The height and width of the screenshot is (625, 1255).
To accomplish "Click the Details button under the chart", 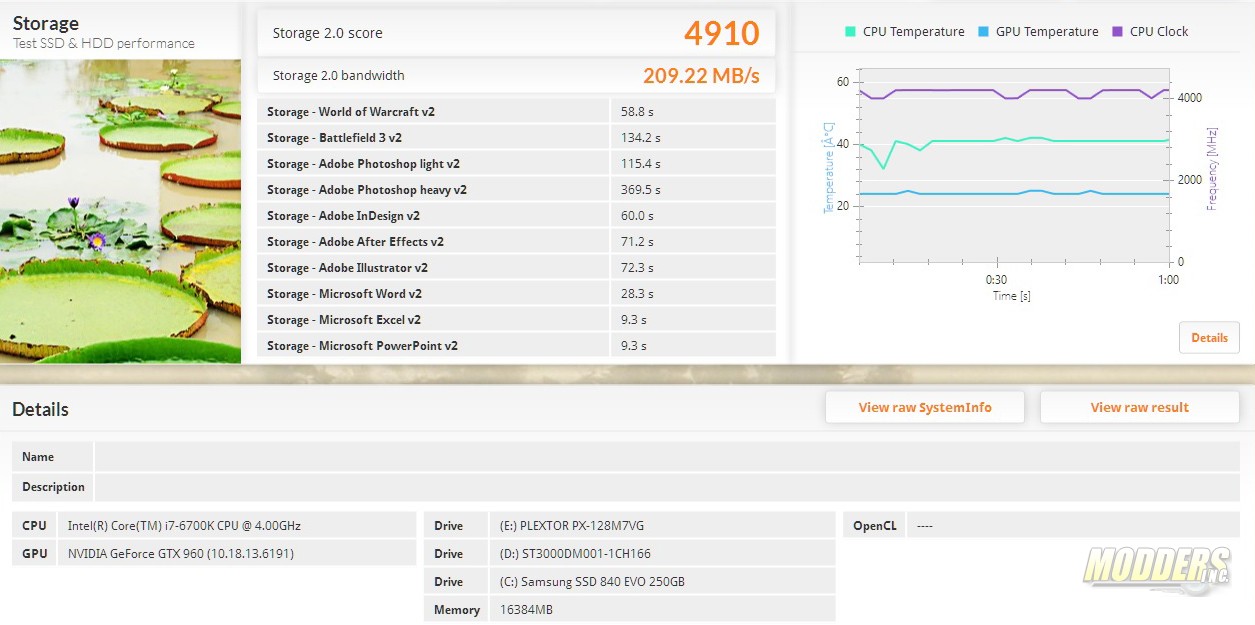I will click(1209, 337).
